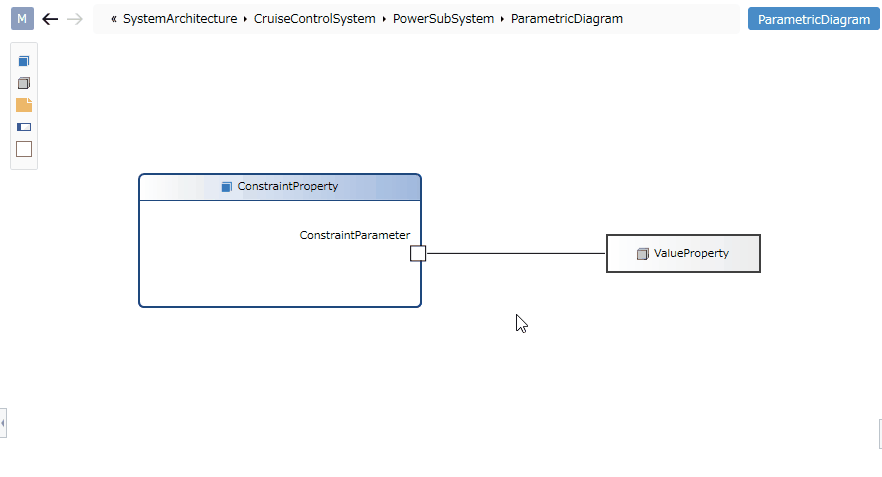Select the ConstraintParameter label
Viewport: 882px width, 477px height.
click(x=354, y=235)
